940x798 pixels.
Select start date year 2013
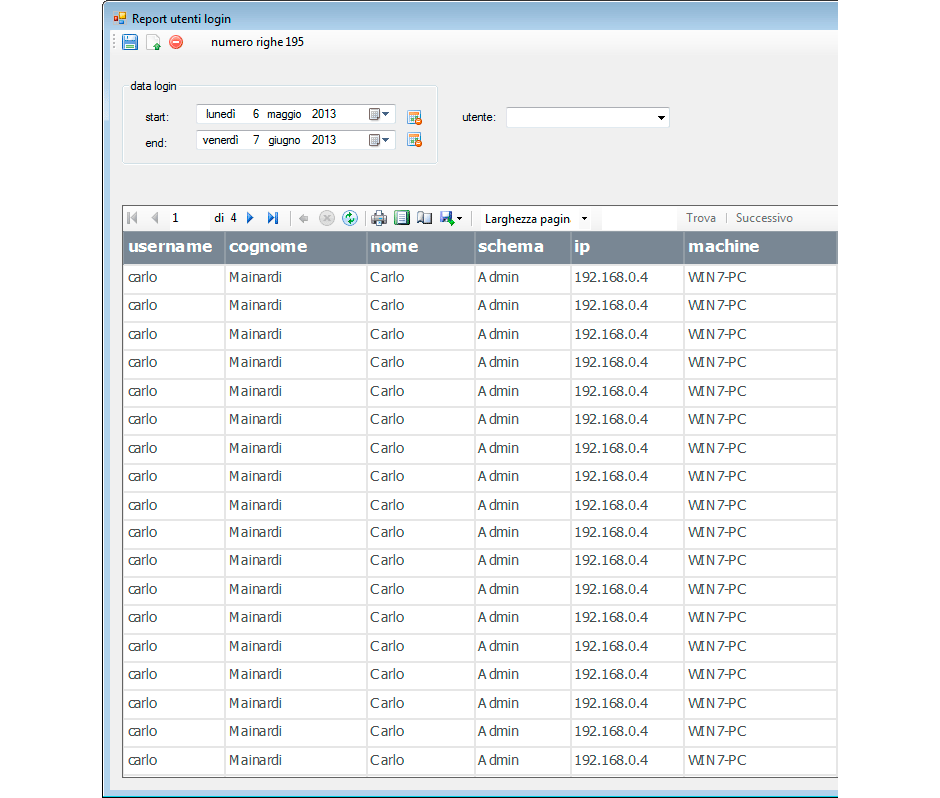(324, 114)
